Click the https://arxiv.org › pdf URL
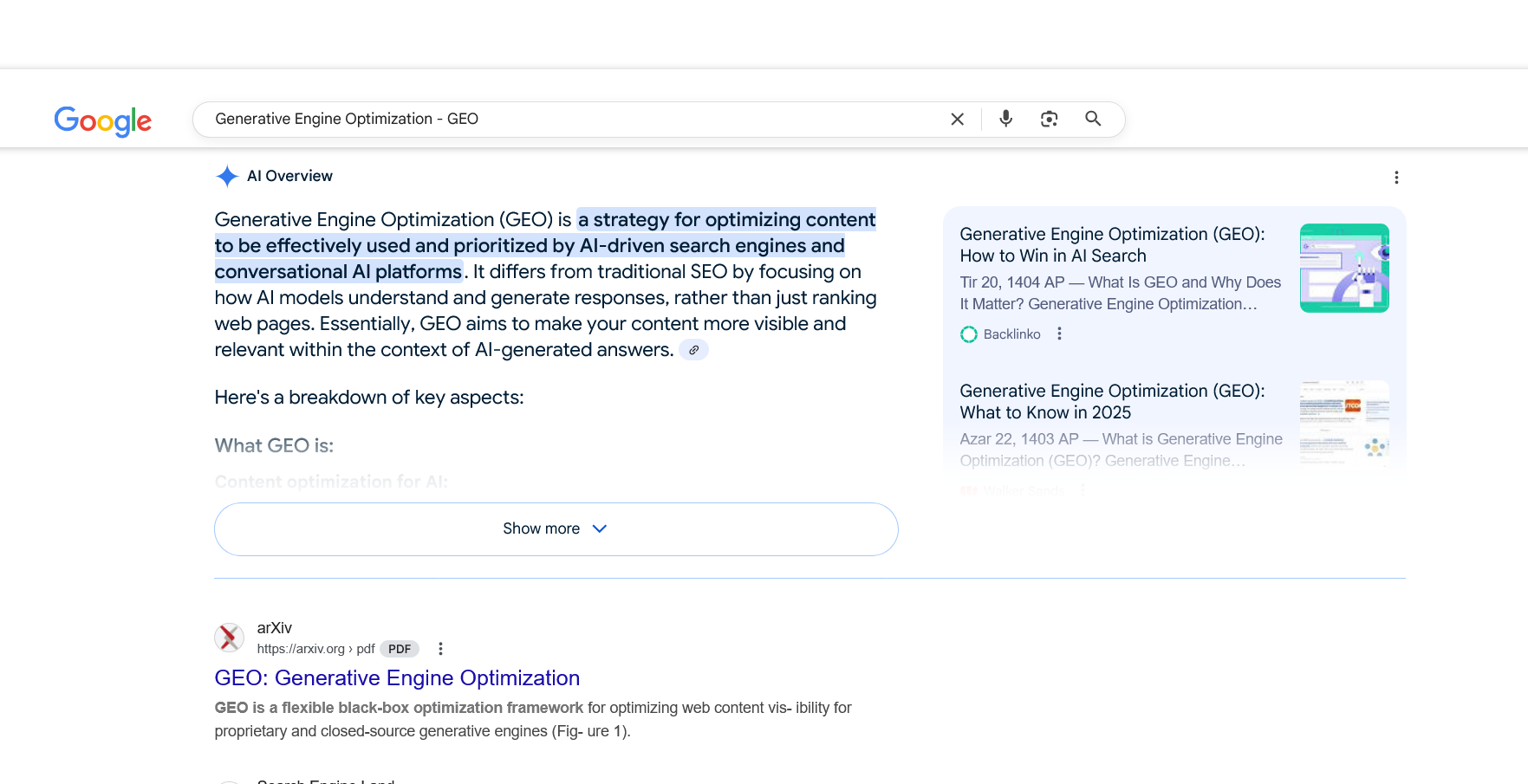This screenshot has height=784, width=1528. 316,649
